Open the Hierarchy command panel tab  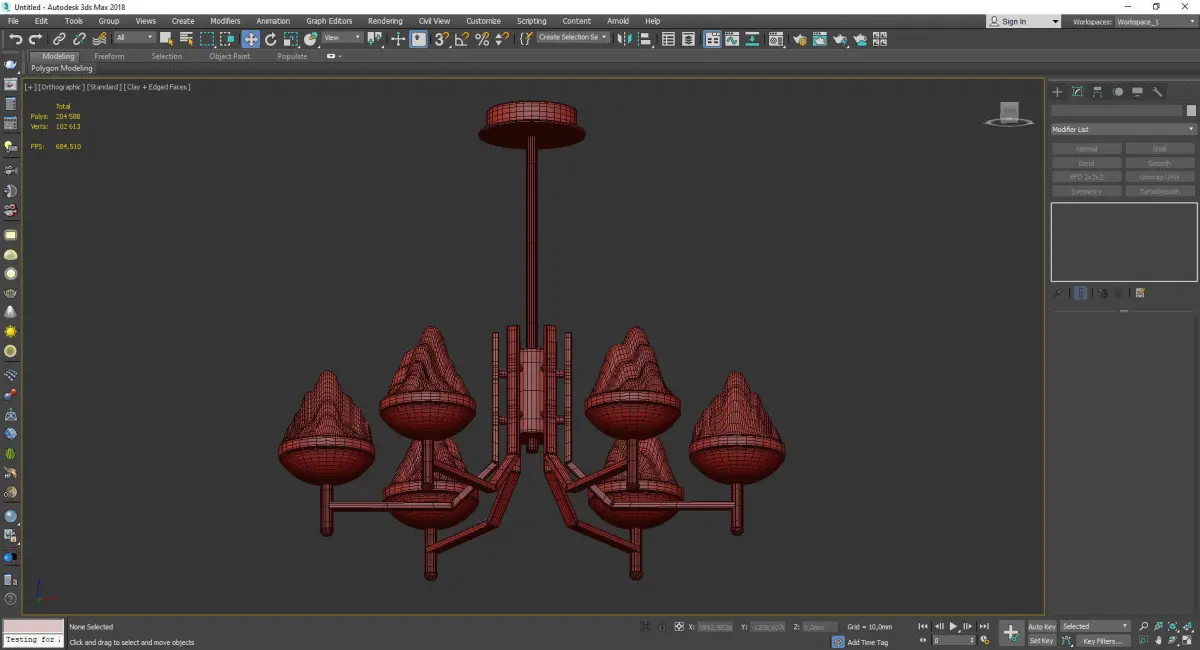[1097, 91]
